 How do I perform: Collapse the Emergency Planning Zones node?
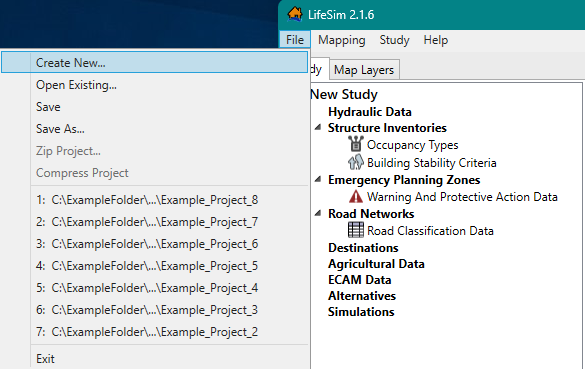[318, 179]
